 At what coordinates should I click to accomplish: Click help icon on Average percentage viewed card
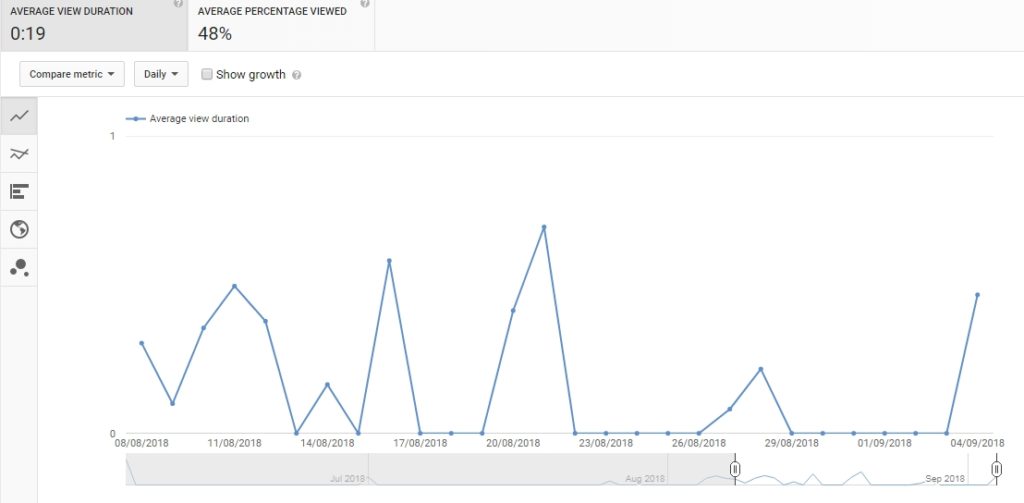364,3
